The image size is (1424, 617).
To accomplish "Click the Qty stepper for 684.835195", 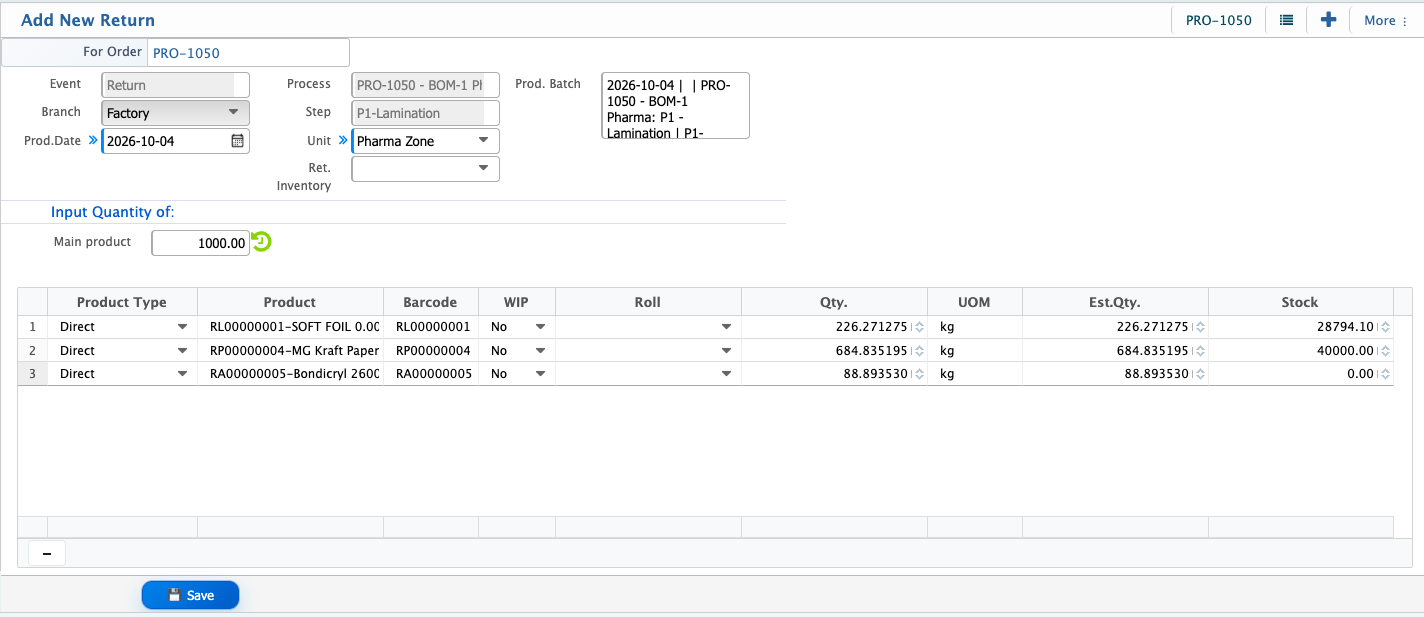I will pyautogui.click(x=919, y=351).
